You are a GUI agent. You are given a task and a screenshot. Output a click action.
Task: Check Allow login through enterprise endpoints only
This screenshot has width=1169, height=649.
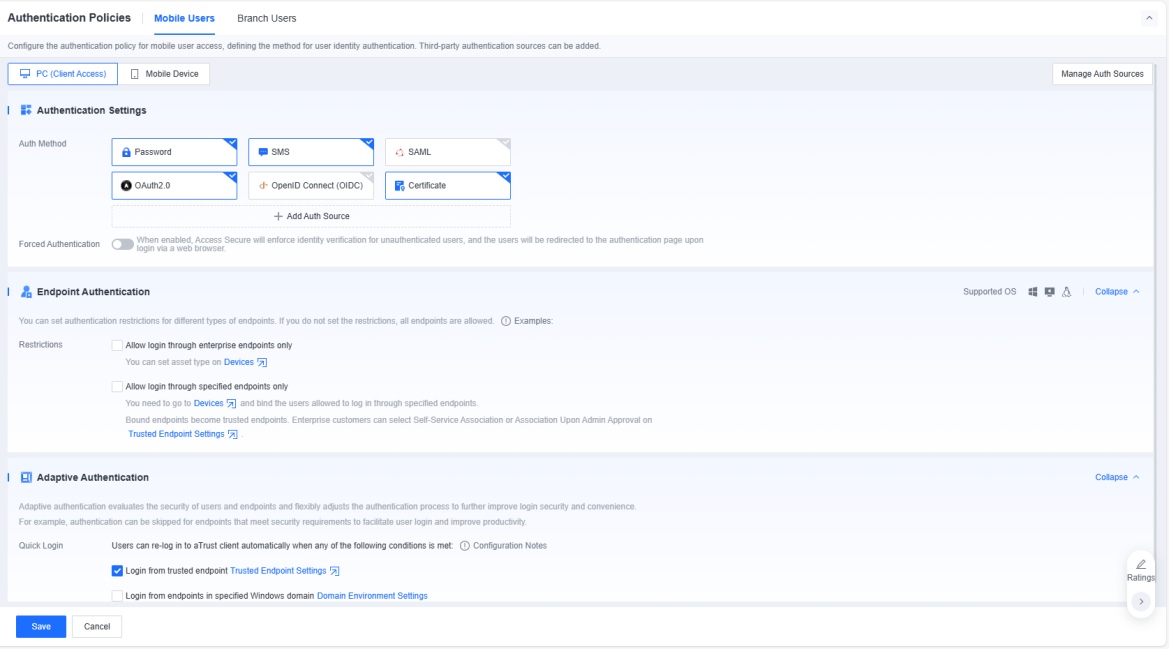(x=117, y=345)
